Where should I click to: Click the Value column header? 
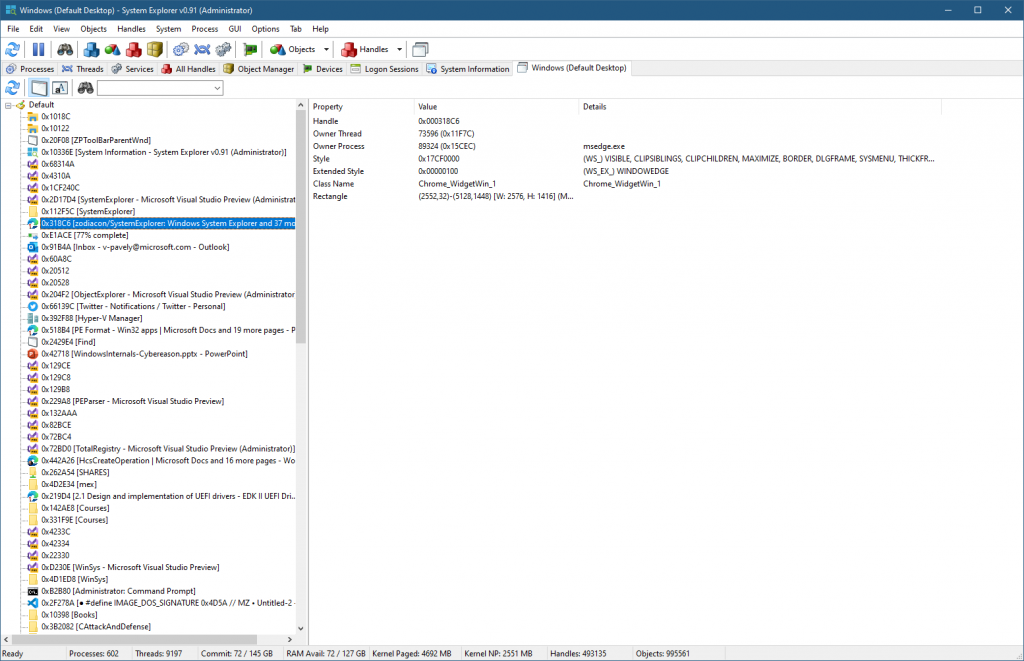(x=428, y=106)
